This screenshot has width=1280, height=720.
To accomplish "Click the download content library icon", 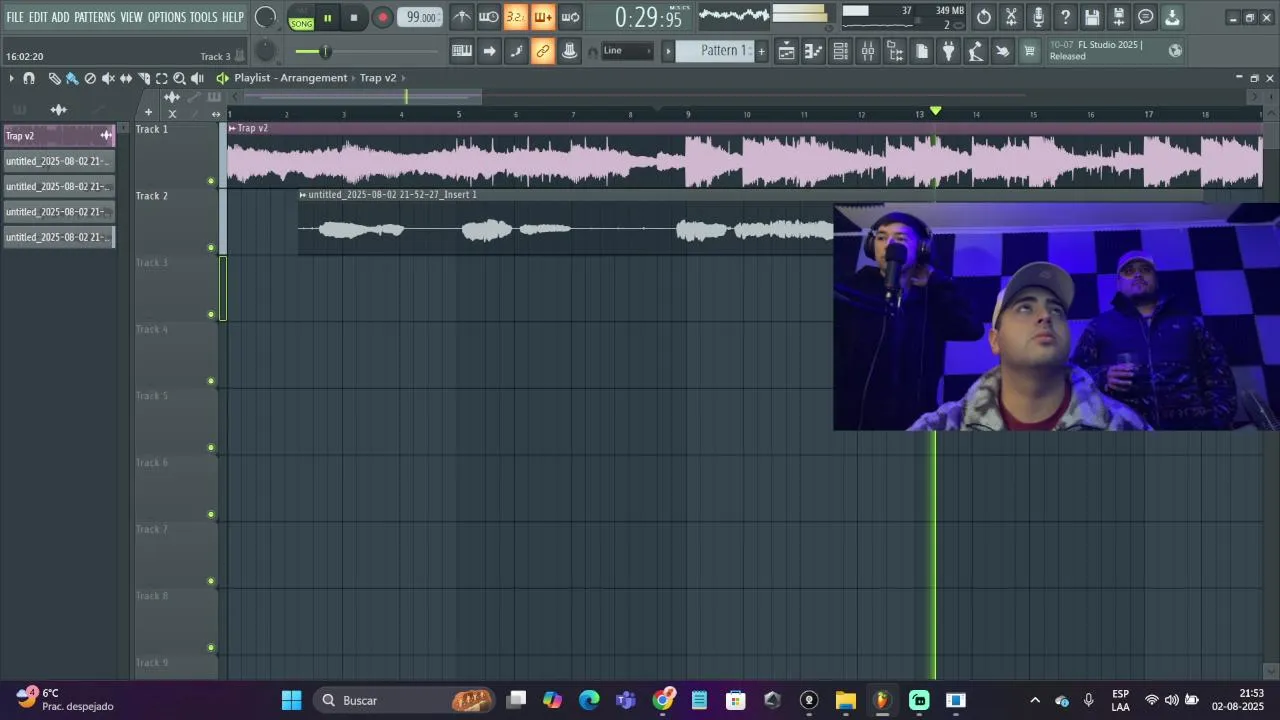I will pos(1172,17).
